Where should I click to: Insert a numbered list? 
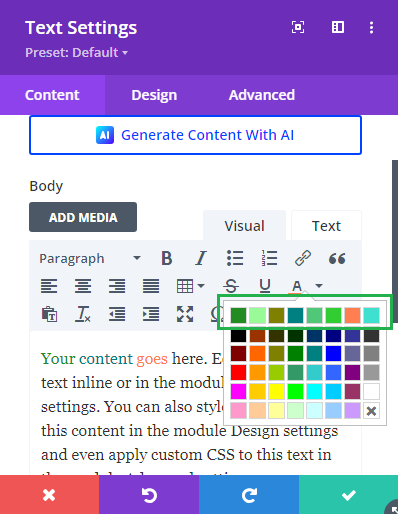coord(269,258)
